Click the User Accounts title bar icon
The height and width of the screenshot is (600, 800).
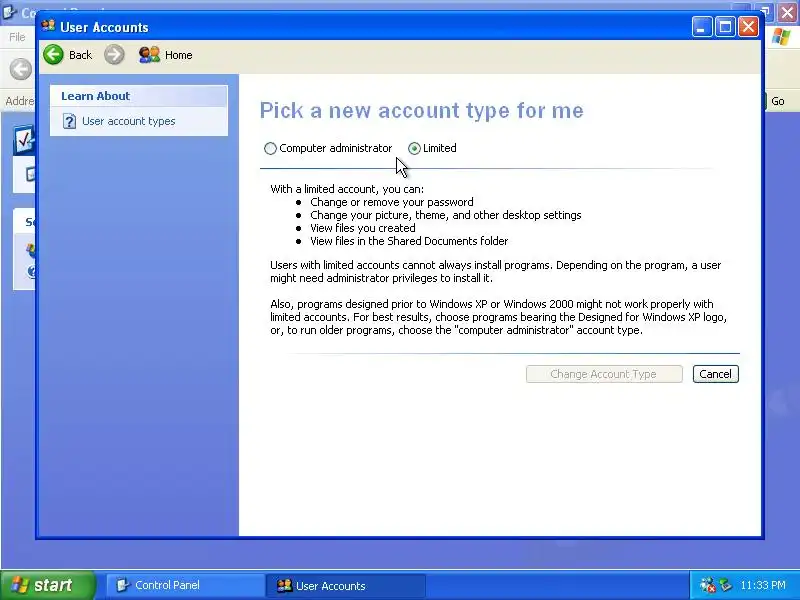(x=48, y=26)
